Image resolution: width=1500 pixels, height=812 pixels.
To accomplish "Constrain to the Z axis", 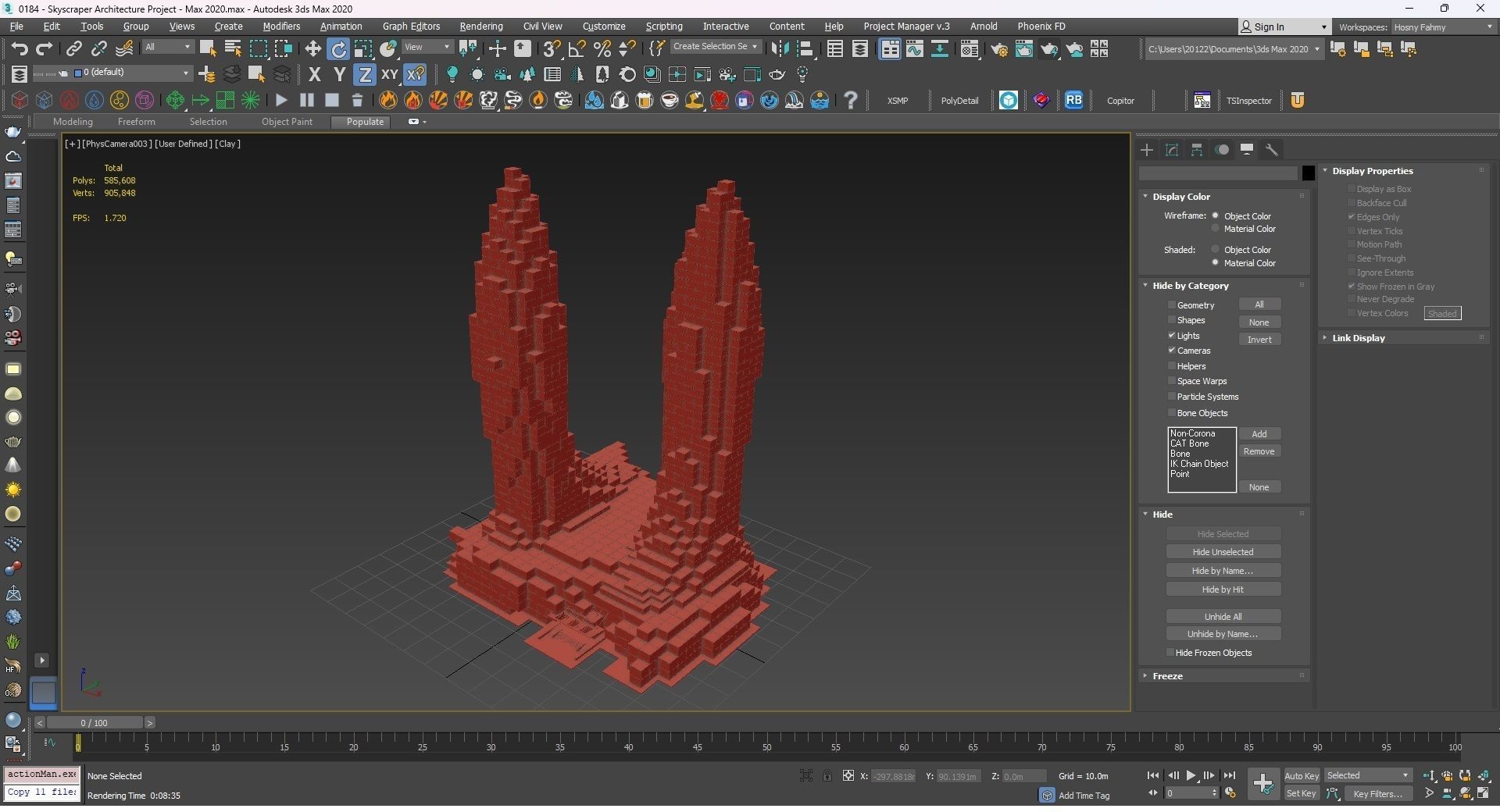I will click(x=364, y=75).
